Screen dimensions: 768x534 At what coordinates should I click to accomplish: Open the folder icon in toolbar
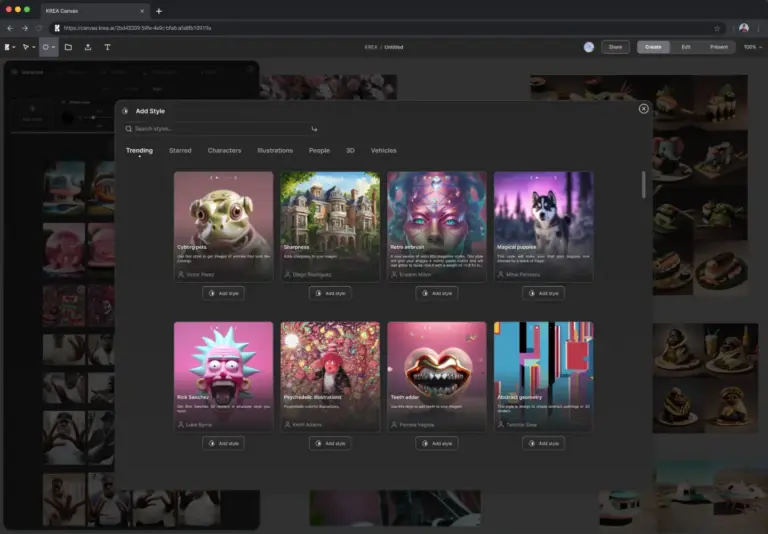68,47
